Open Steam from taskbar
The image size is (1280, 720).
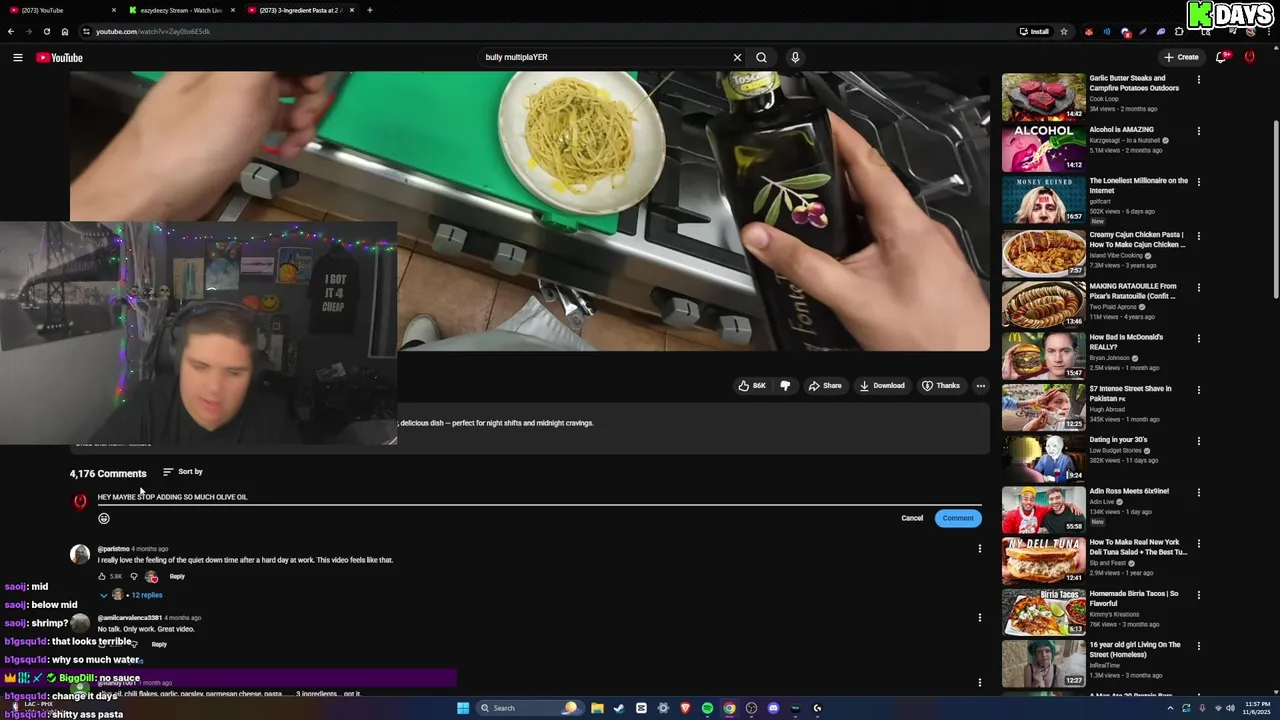pyautogui.click(x=619, y=708)
